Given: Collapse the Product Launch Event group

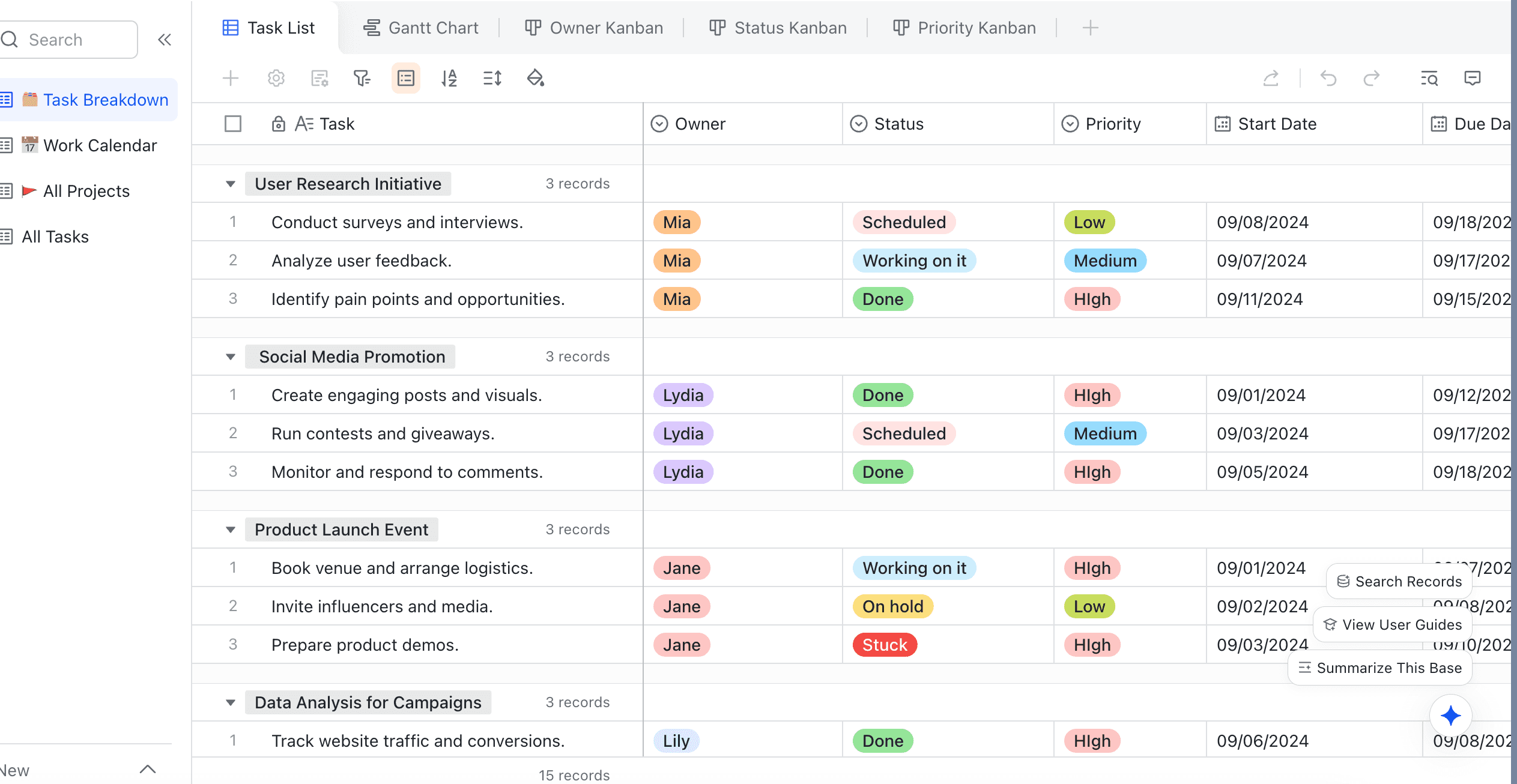Looking at the screenshot, I should (x=231, y=529).
